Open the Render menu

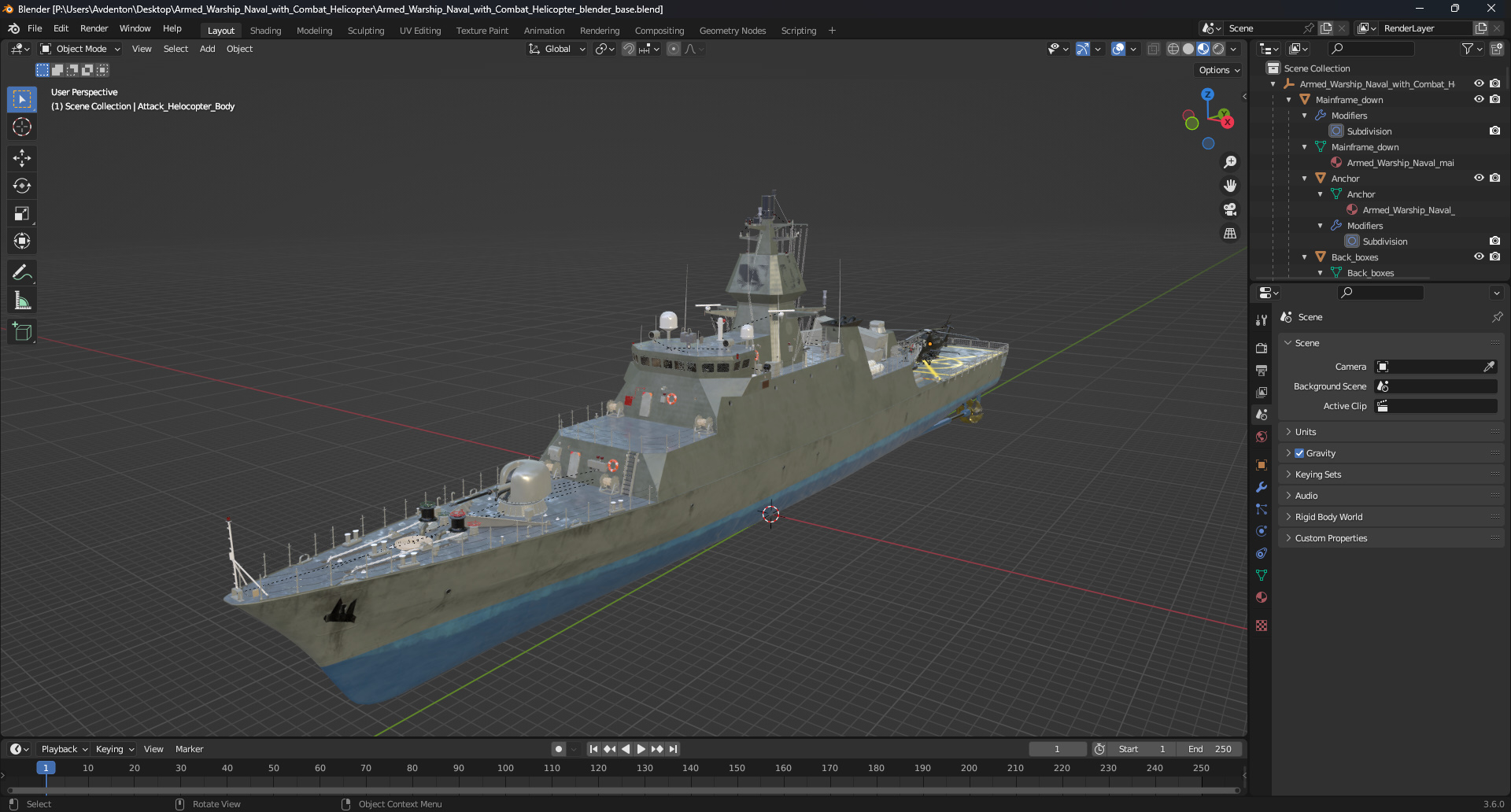(x=94, y=28)
